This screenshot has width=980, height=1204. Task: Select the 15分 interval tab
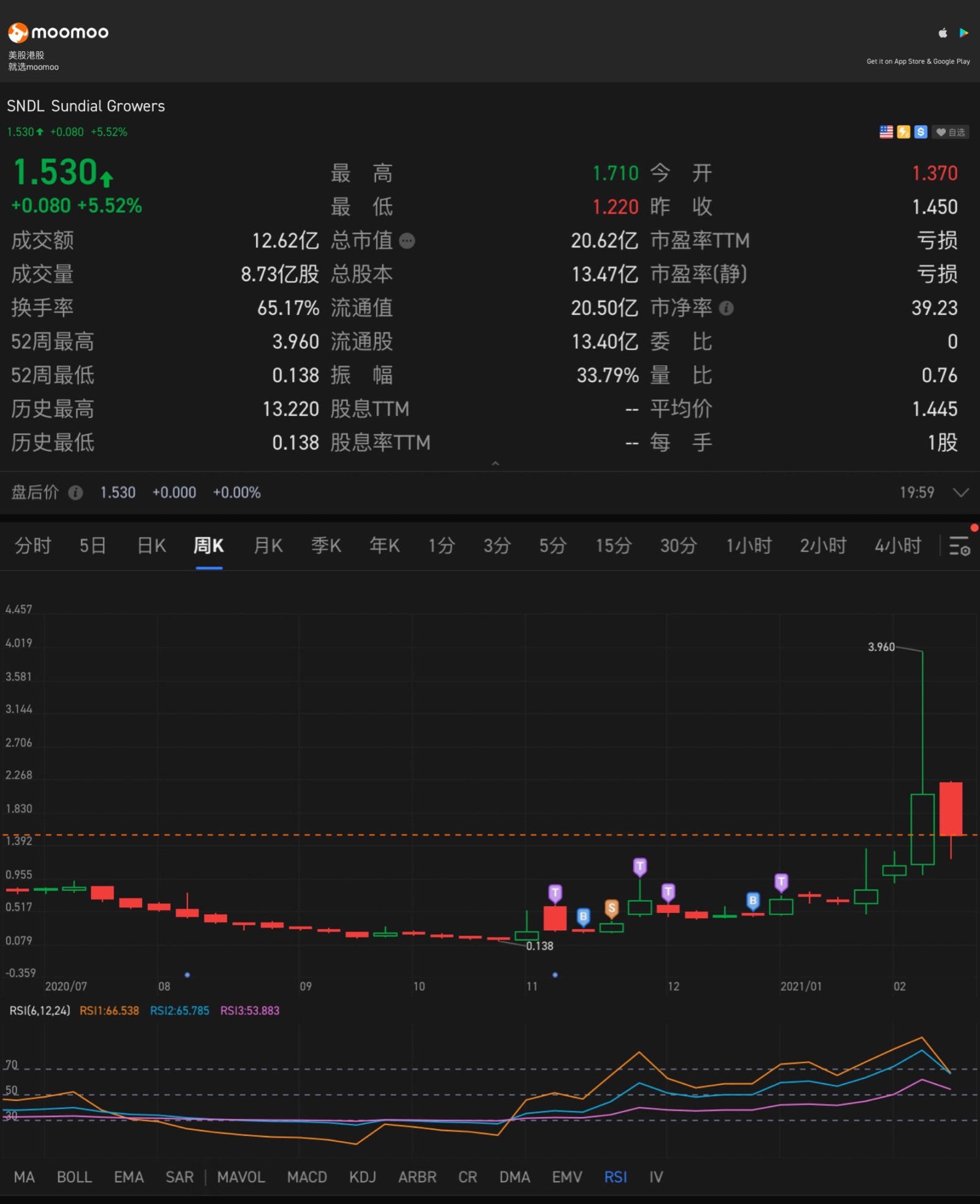click(614, 545)
